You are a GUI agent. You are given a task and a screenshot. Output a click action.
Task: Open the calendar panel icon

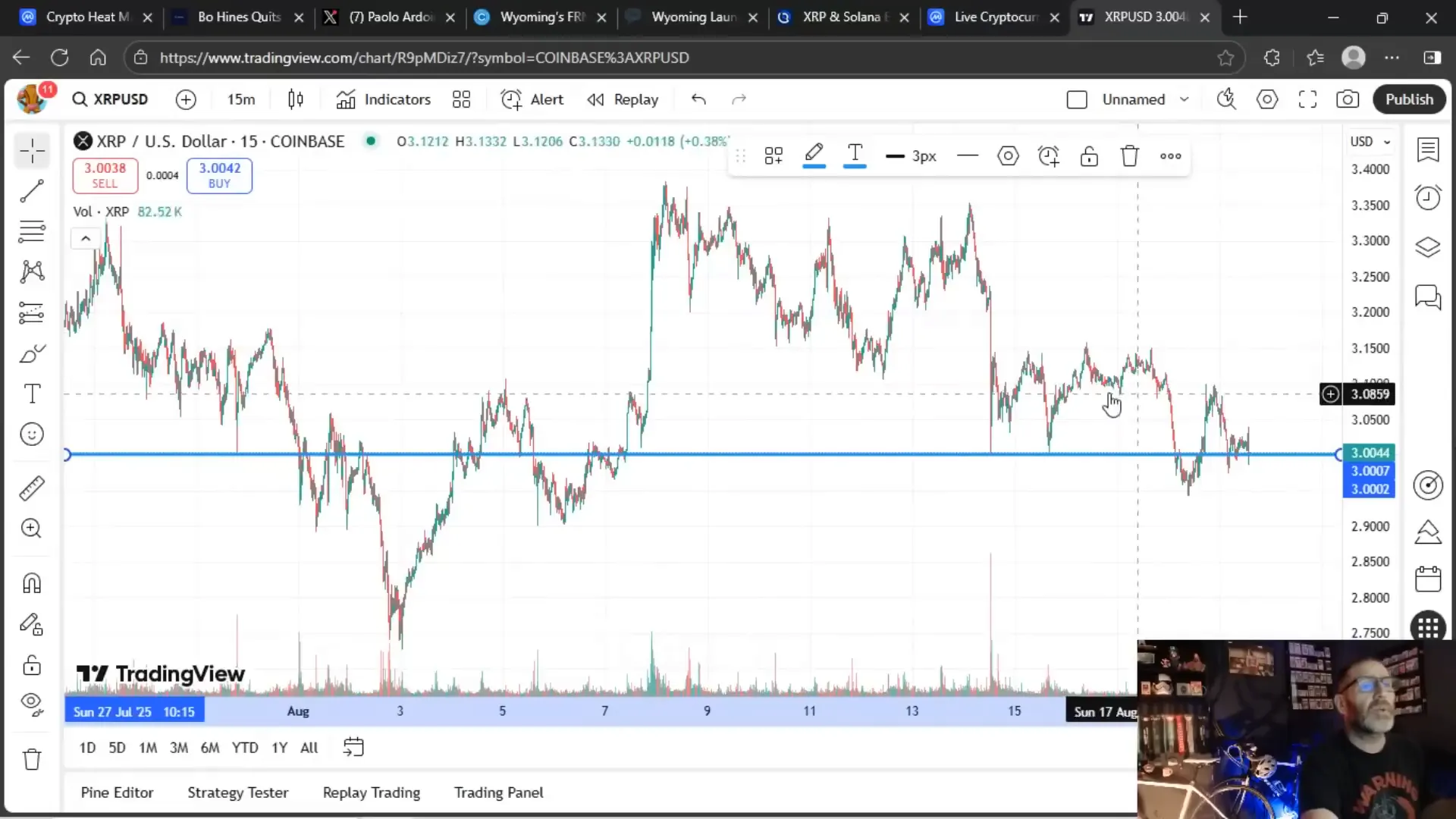(1428, 579)
